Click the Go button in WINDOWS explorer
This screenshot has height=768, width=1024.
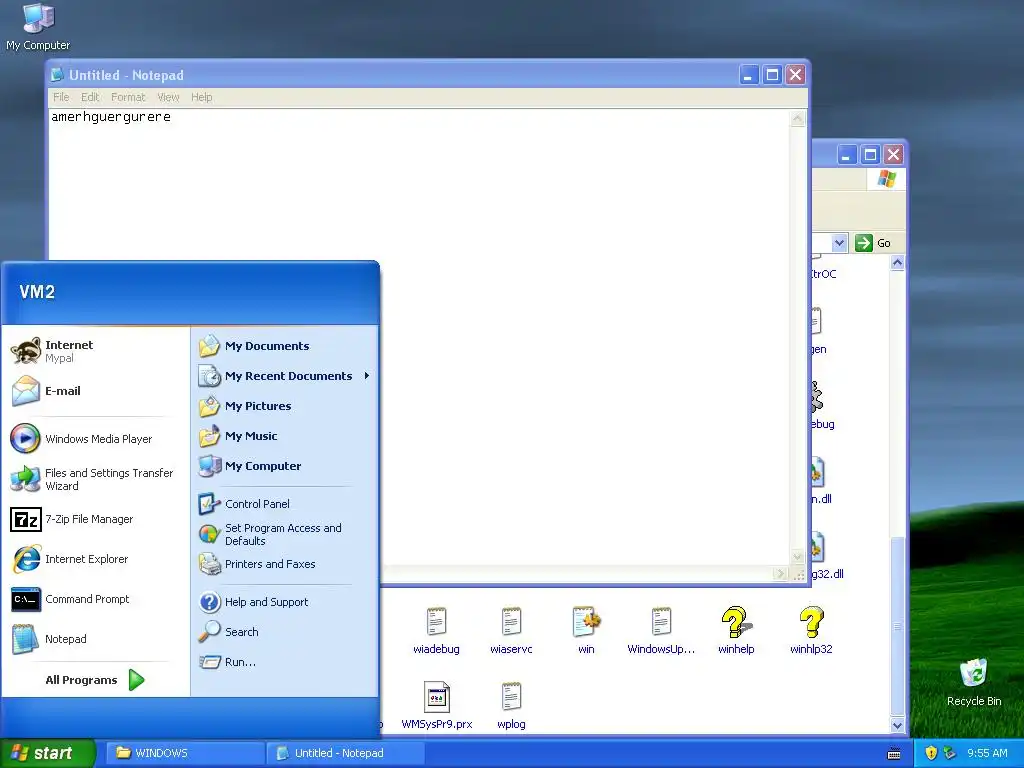[x=873, y=243]
